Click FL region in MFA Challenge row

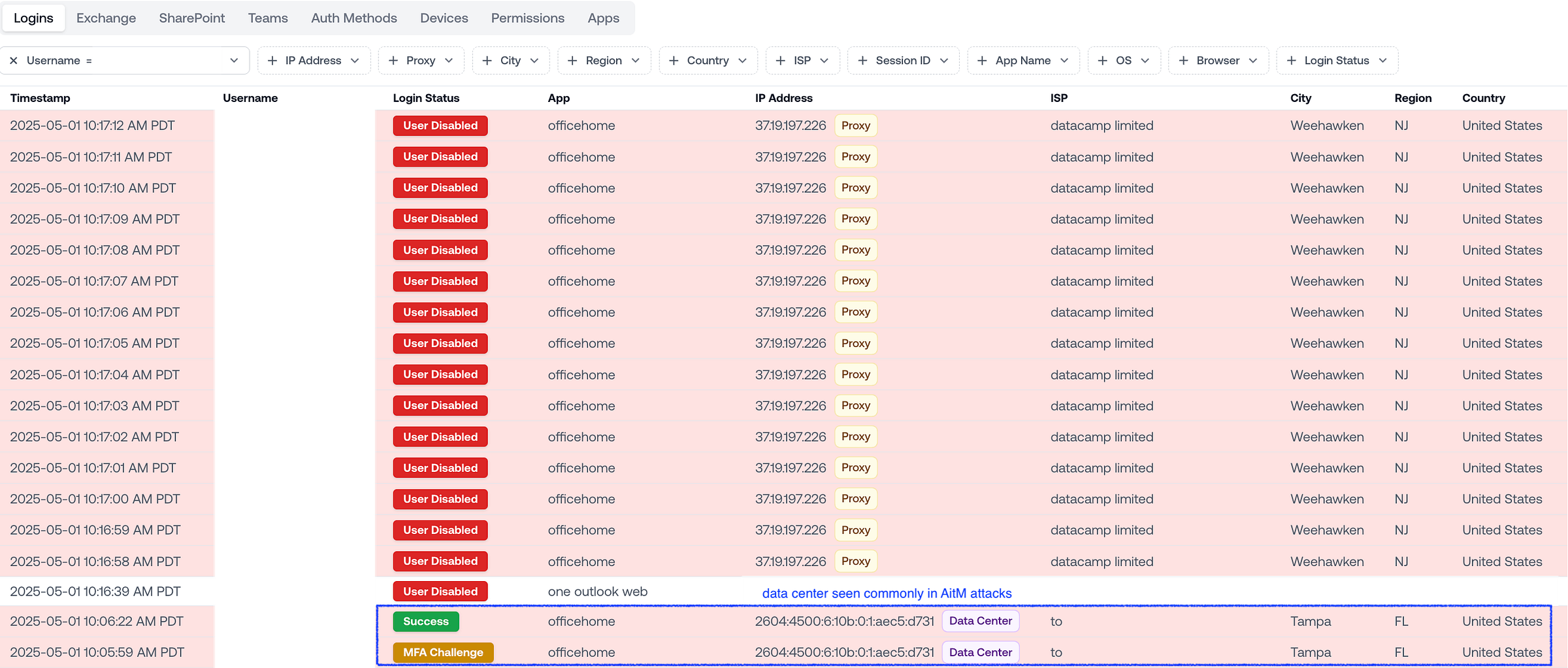1401,652
